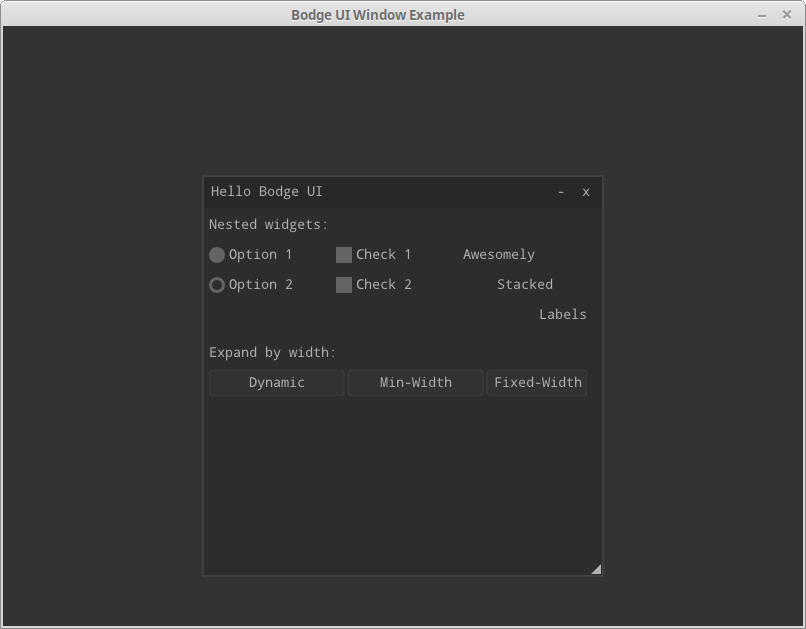Click the Min-Width button

(415, 383)
